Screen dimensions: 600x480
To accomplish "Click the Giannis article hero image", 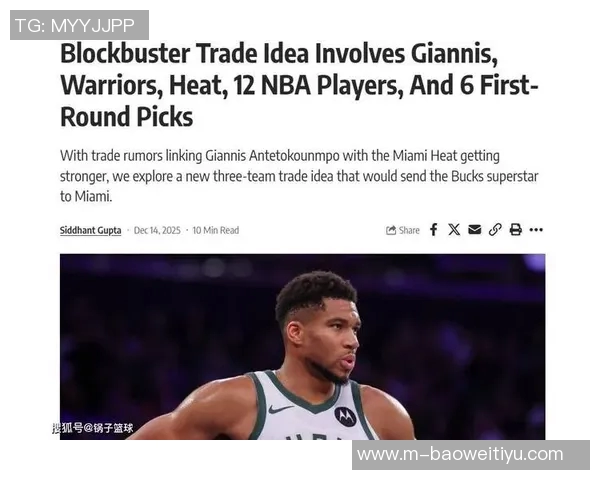I will [x=302, y=346].
